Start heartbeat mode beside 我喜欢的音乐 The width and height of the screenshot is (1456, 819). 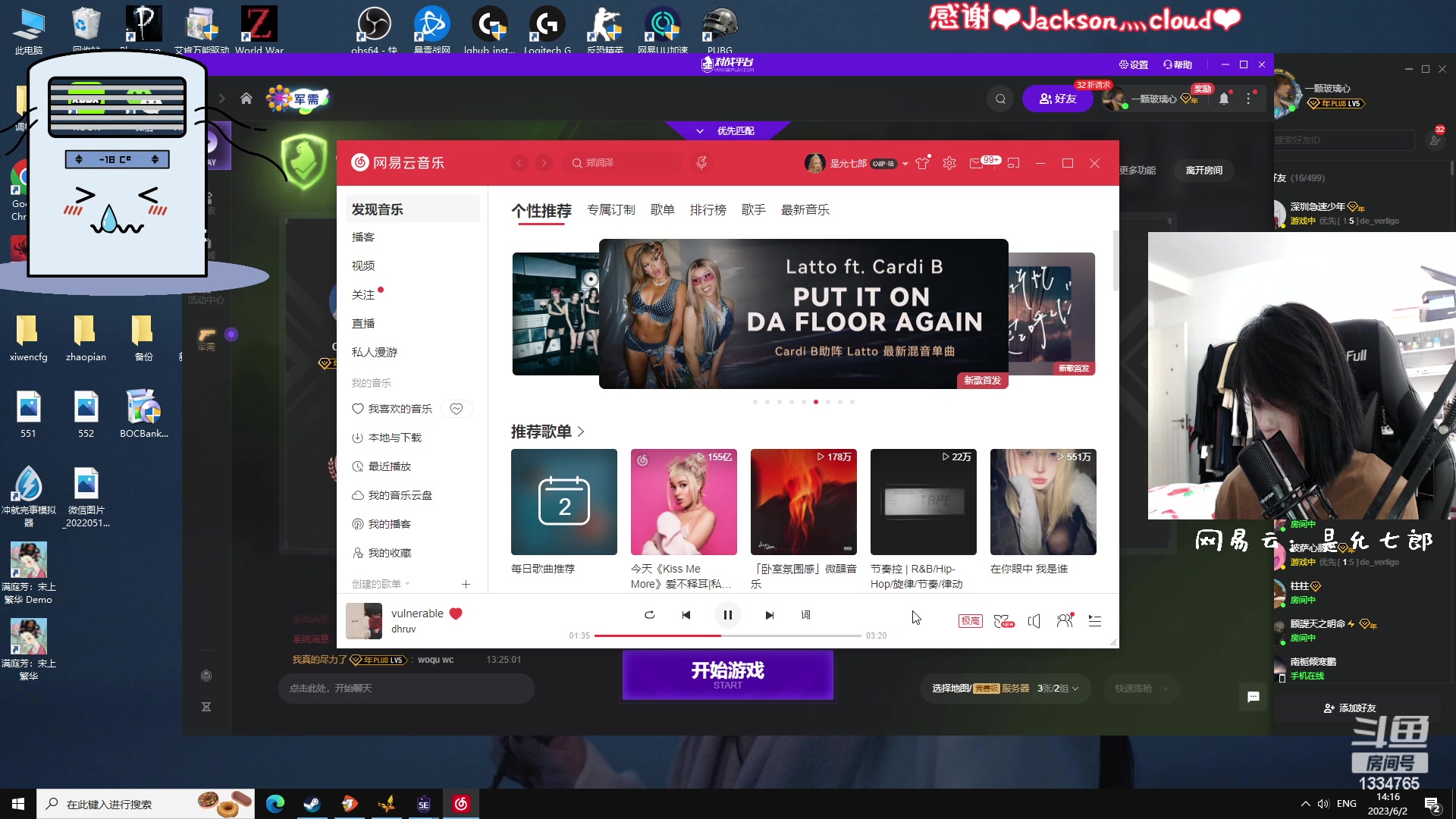point(457,409)
